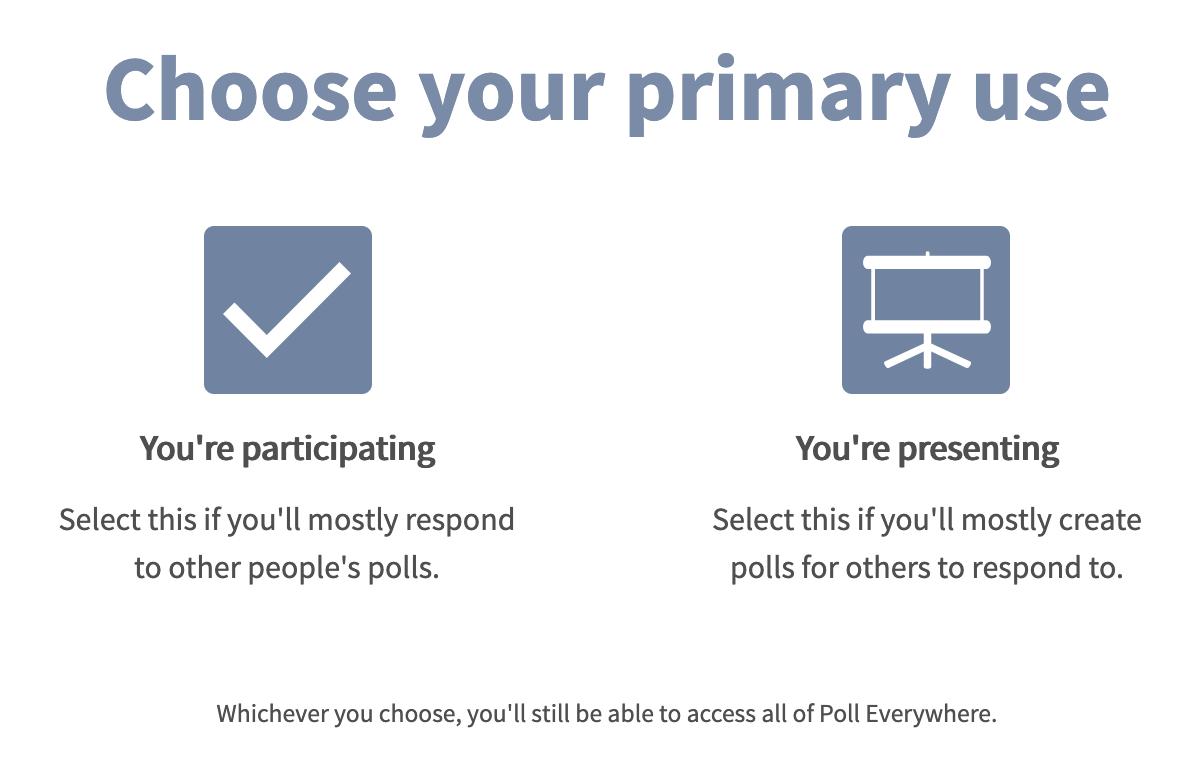Click "Poll Everywhere" in the footer sentence
Screen dimensions: 1200x768
tap(908, 714)
